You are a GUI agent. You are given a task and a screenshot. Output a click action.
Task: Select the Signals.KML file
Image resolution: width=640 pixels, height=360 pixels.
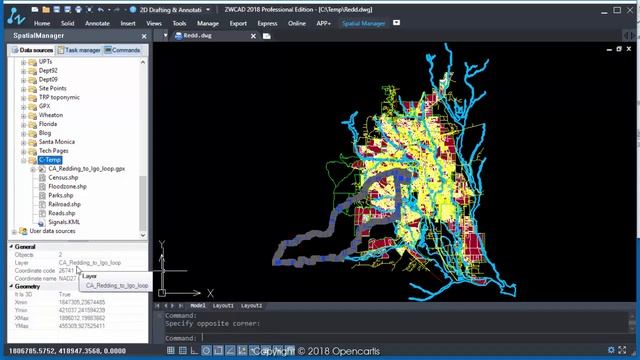pos(64,222)
